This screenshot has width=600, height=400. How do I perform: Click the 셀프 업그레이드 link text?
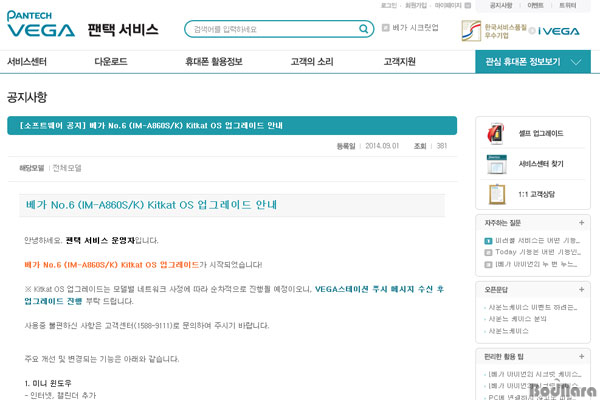(541, 133)
